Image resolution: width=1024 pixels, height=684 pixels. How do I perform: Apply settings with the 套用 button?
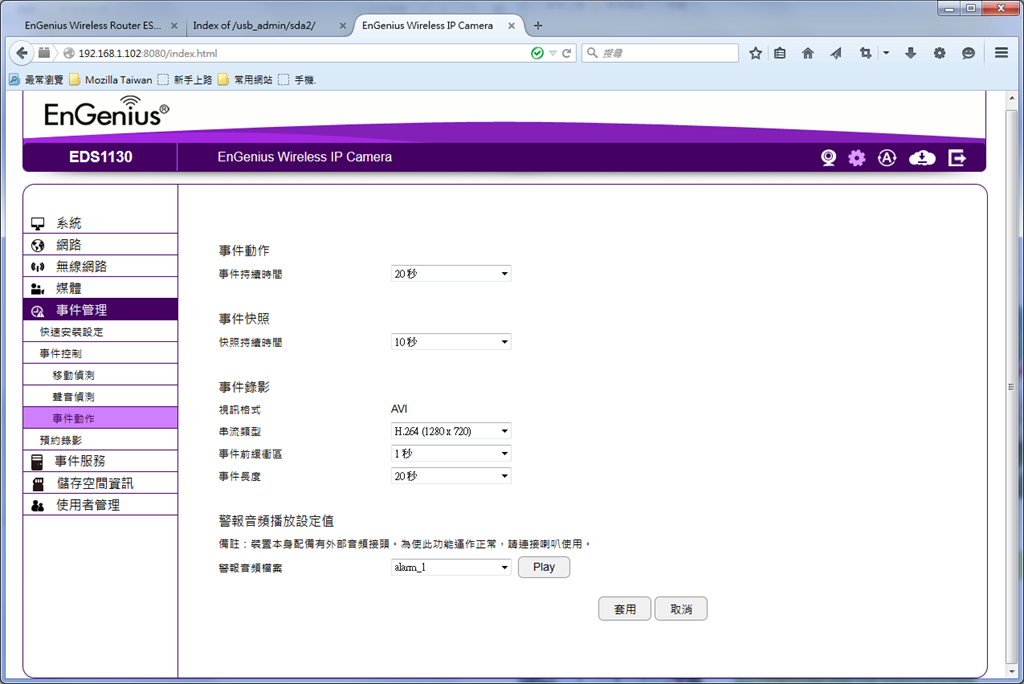point(624,609)
